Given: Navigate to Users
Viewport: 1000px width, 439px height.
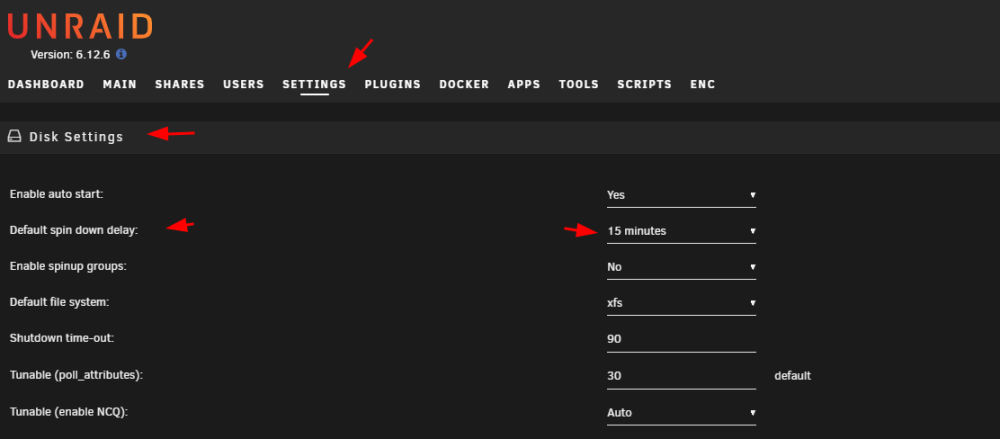Looking at the screenshot, I should tap(244, 84).
